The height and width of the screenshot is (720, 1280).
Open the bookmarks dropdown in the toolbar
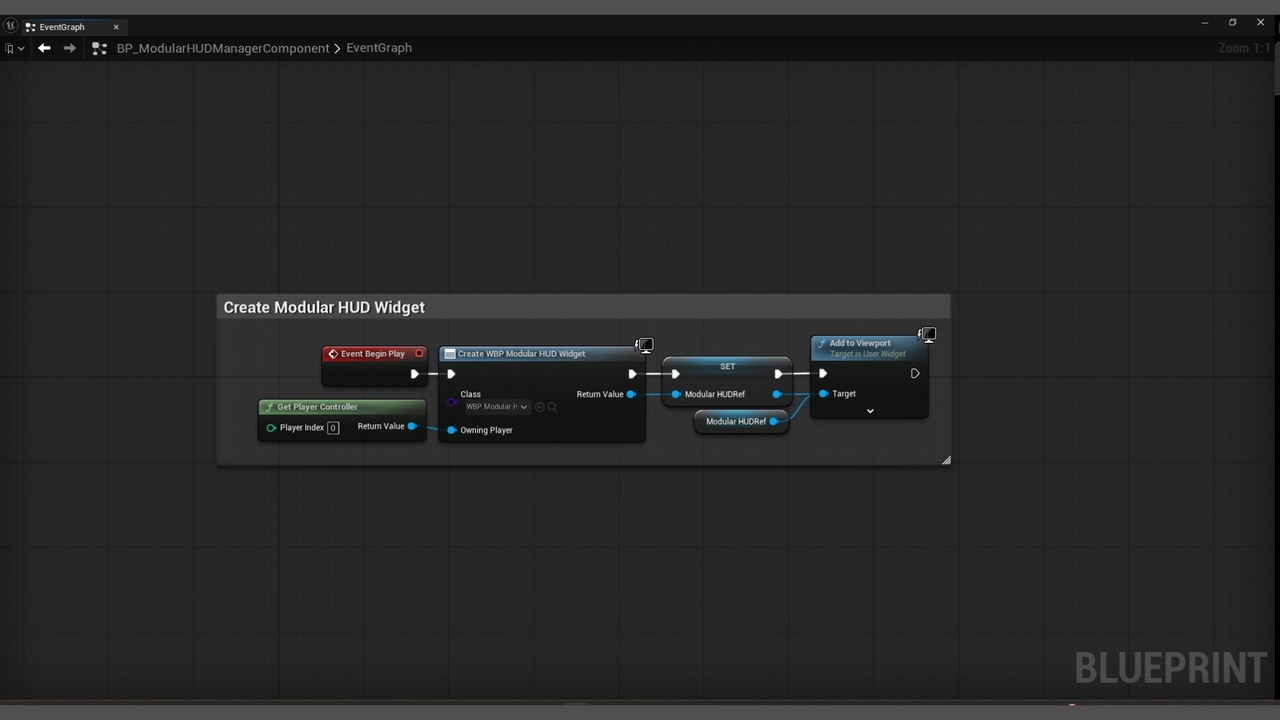click(14, 48)
